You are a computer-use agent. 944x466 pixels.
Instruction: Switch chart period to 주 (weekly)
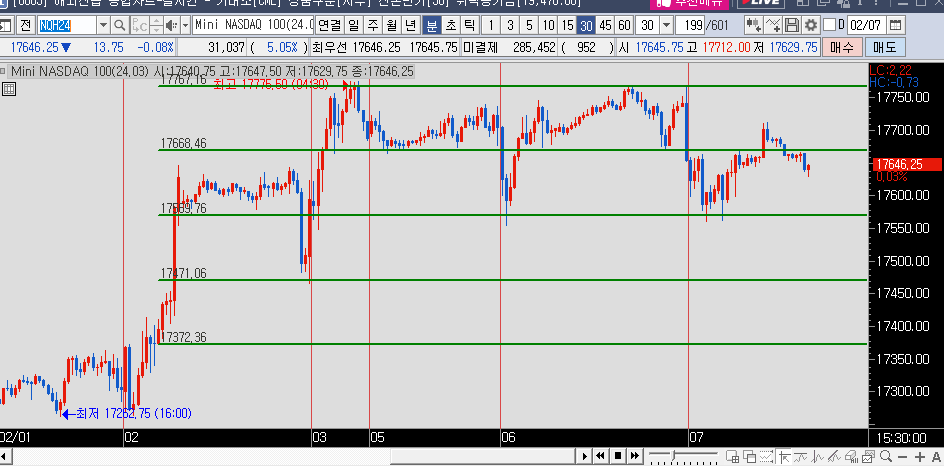[373, 25]
